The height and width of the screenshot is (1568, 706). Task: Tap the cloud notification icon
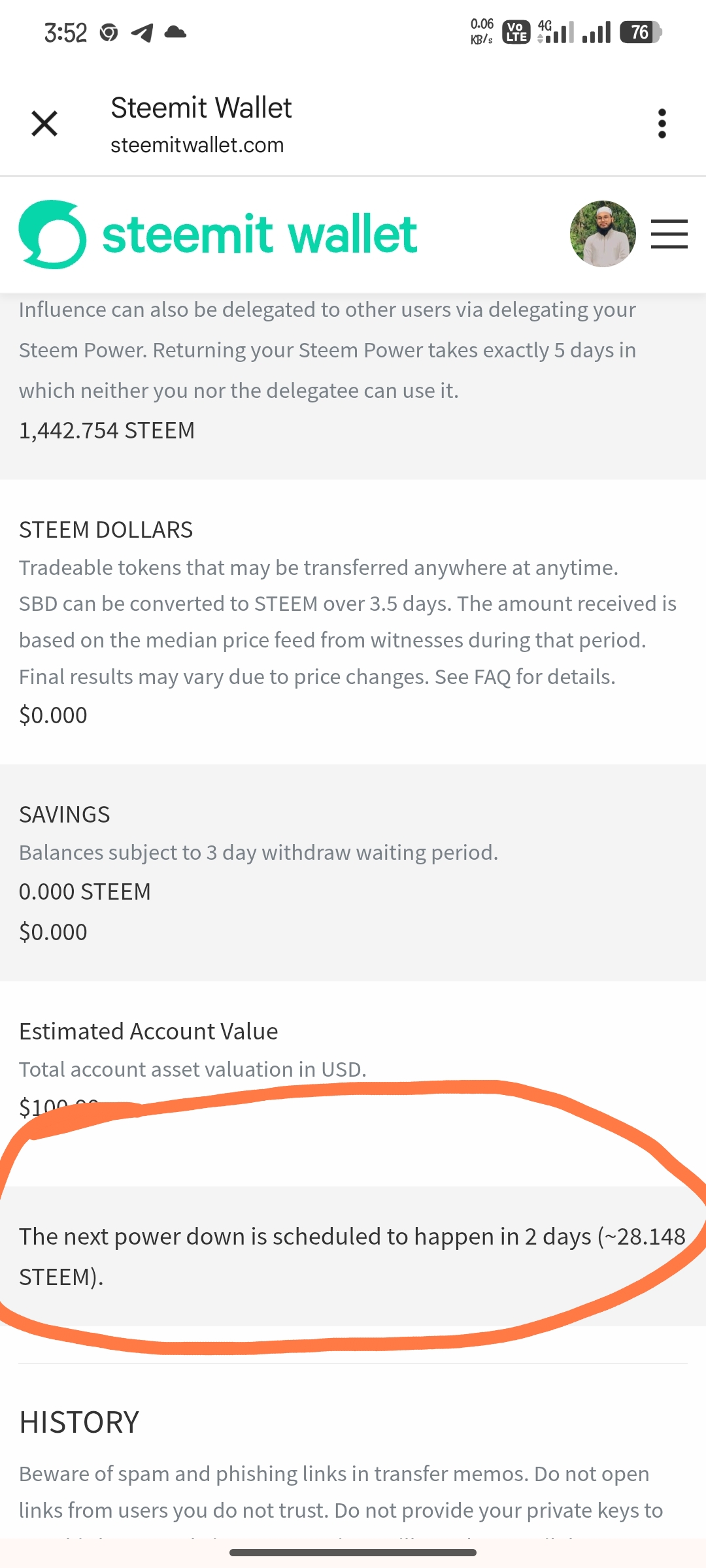pos(175,32)
